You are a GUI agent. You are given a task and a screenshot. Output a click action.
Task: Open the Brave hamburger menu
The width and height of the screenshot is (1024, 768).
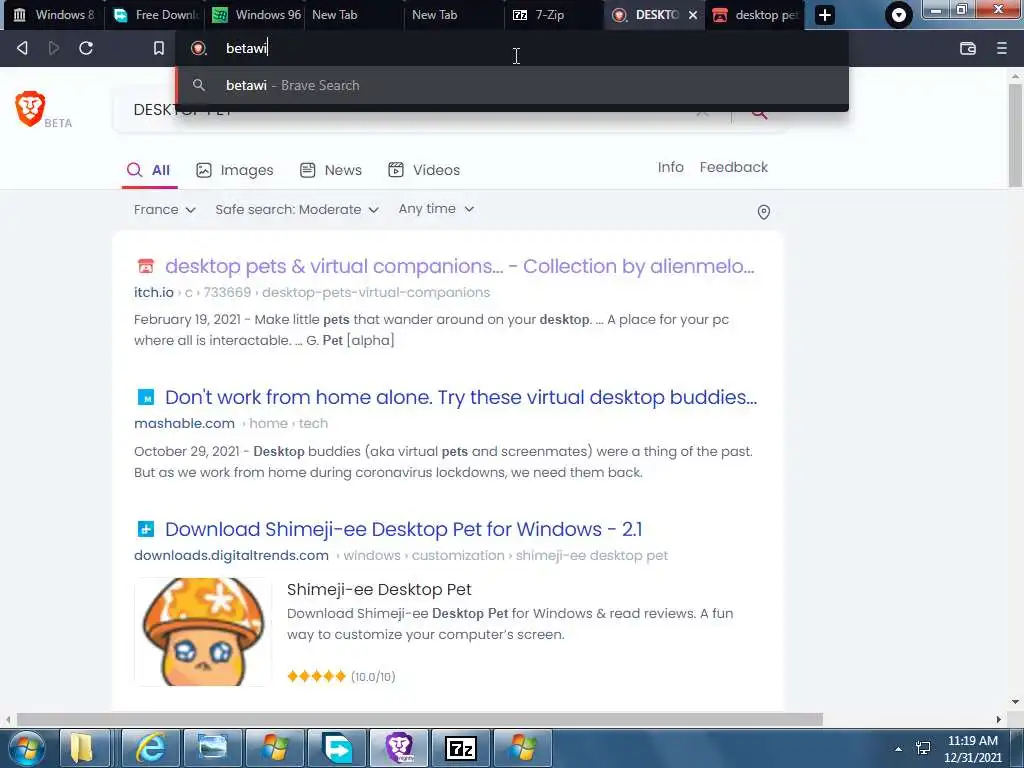point(1002,48)
